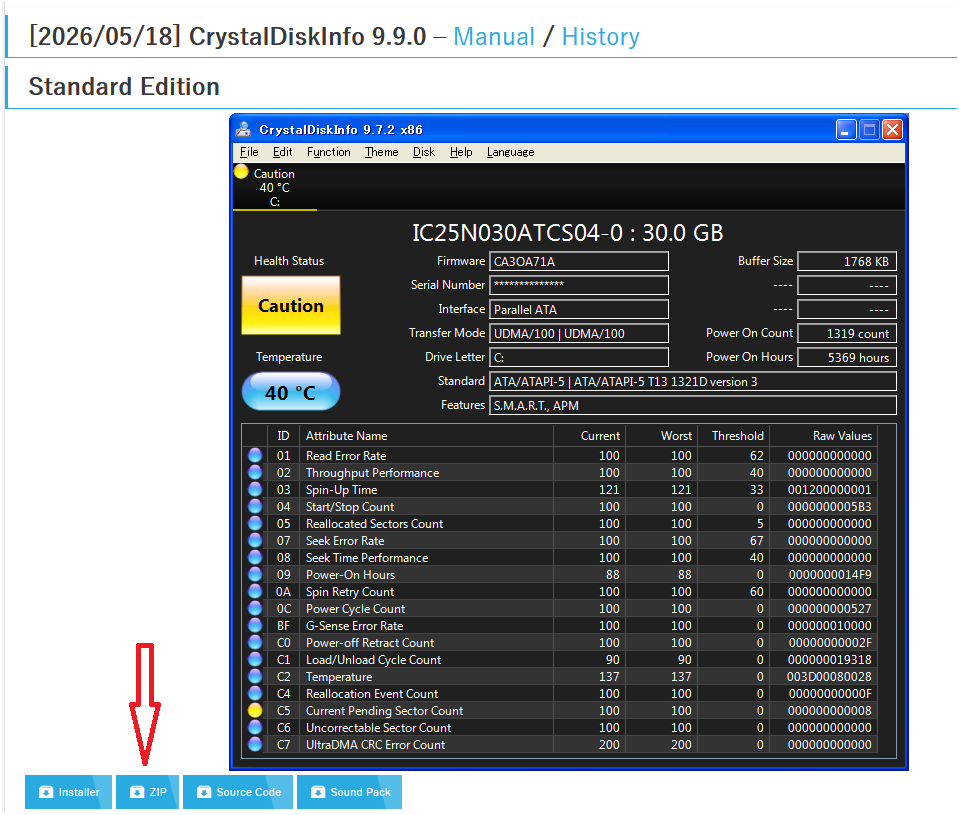Select the Spin-Up Time attribute name
The height and width of the screenshot is (815, 959).
click(341, 490)
